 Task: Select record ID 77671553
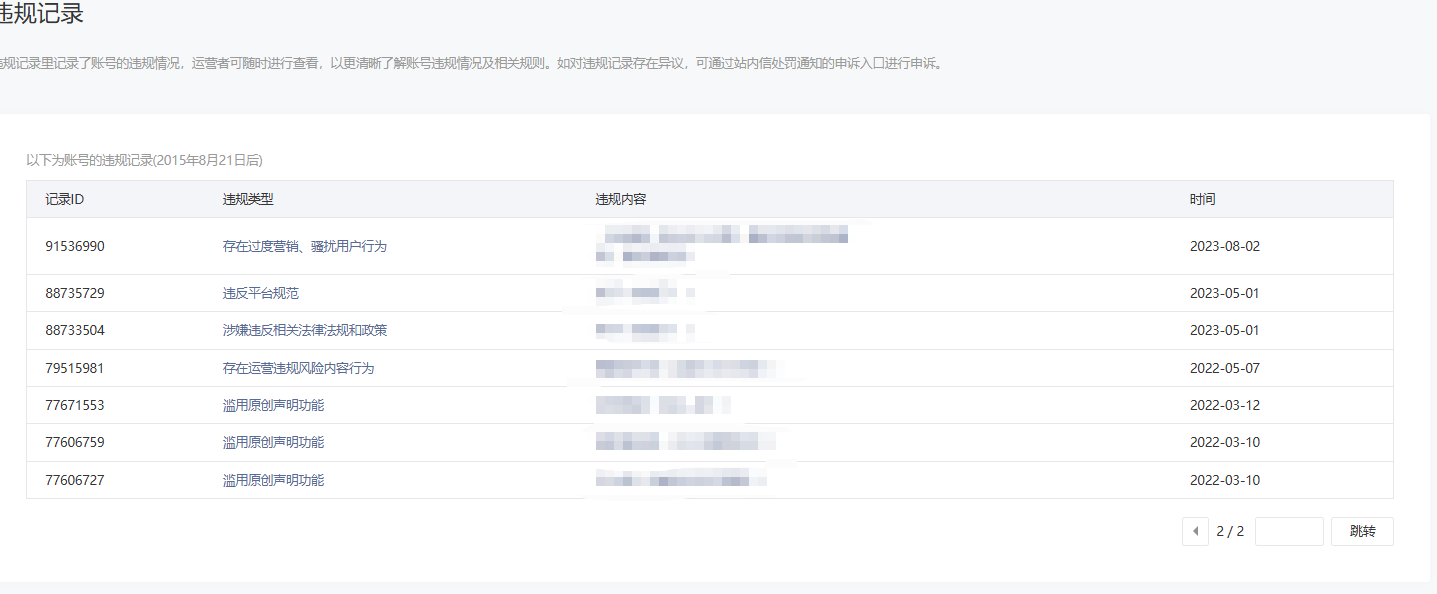75,405
